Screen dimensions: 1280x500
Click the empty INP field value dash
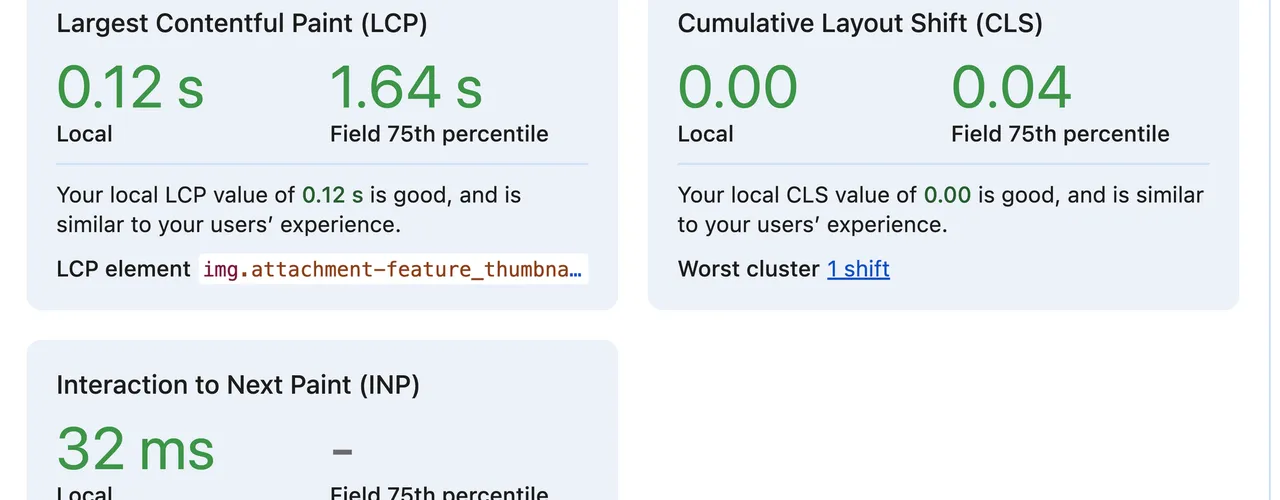(342, 452)
